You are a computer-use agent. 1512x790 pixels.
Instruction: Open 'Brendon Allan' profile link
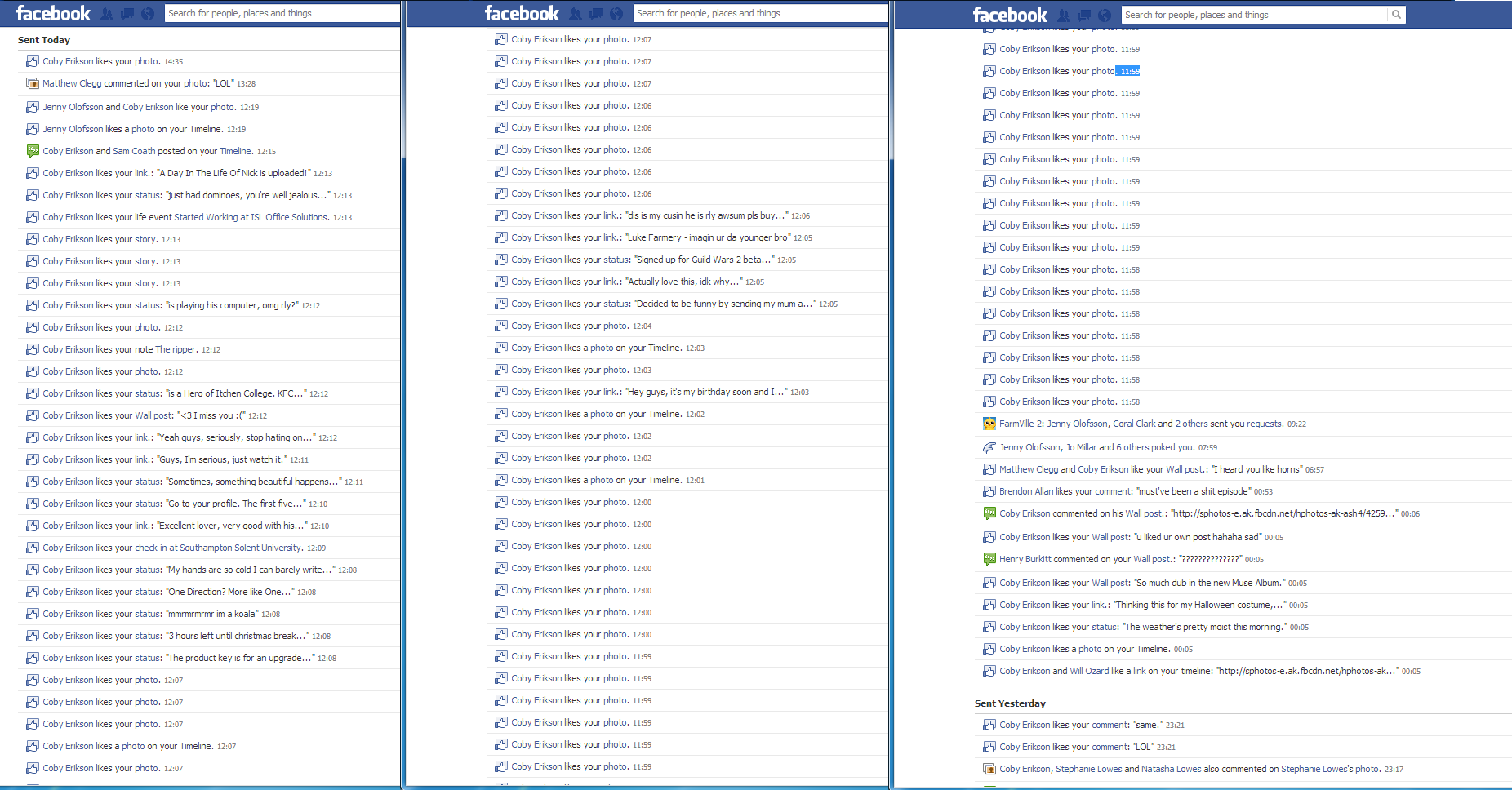tap(1026, 491)
